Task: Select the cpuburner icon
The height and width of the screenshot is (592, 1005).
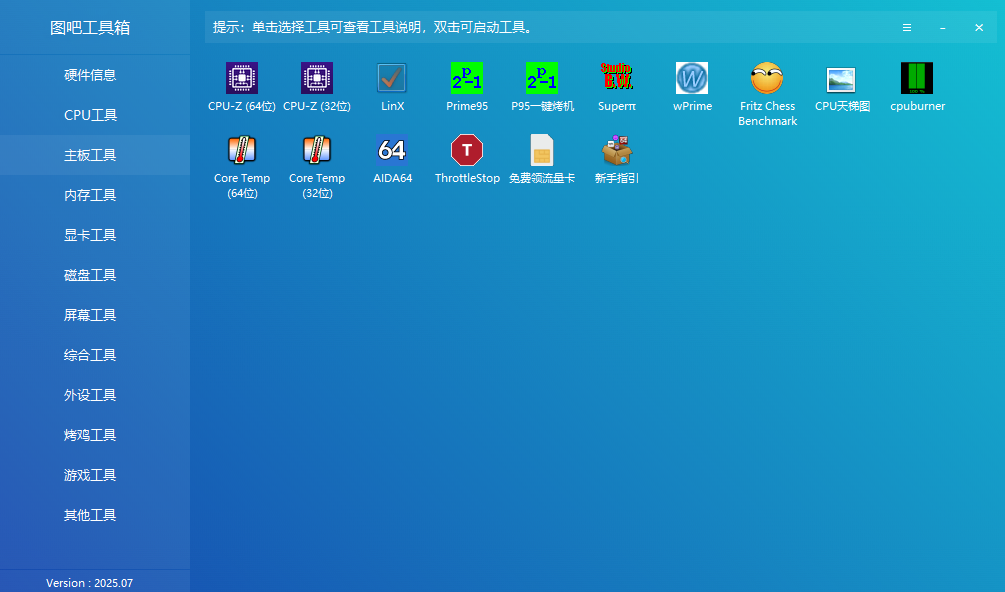Action: pyautogui.click(x=917, y=78)
